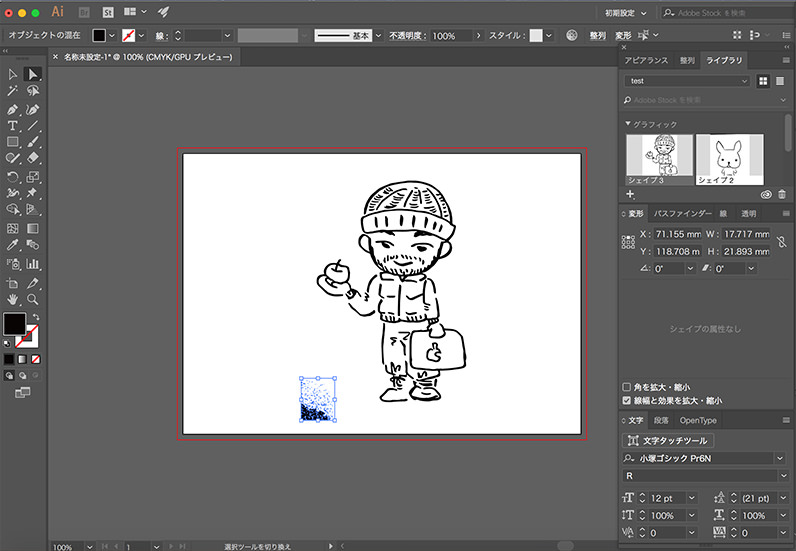Select the Eyedropper tool
The image size is (796, 551).
13,245
